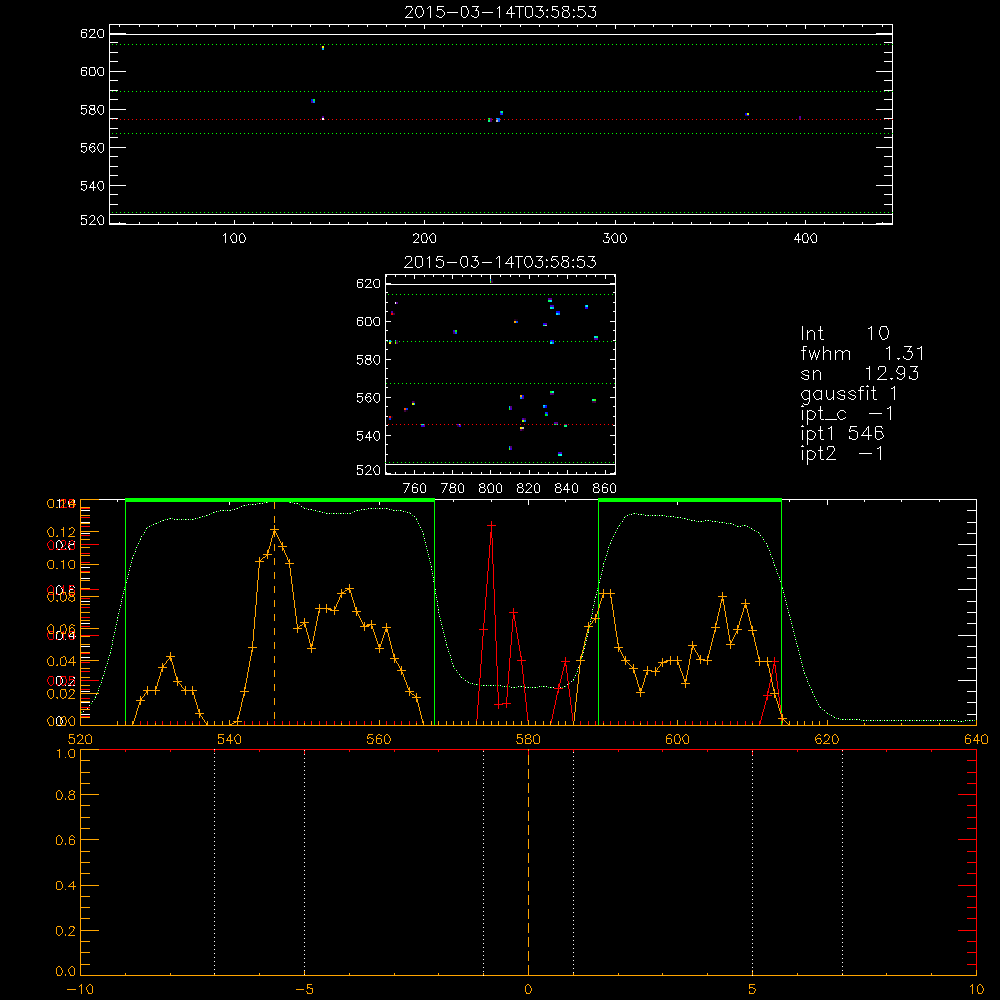
Task: Select the 'Int 10' readout line
Action: tap(845, 333)
